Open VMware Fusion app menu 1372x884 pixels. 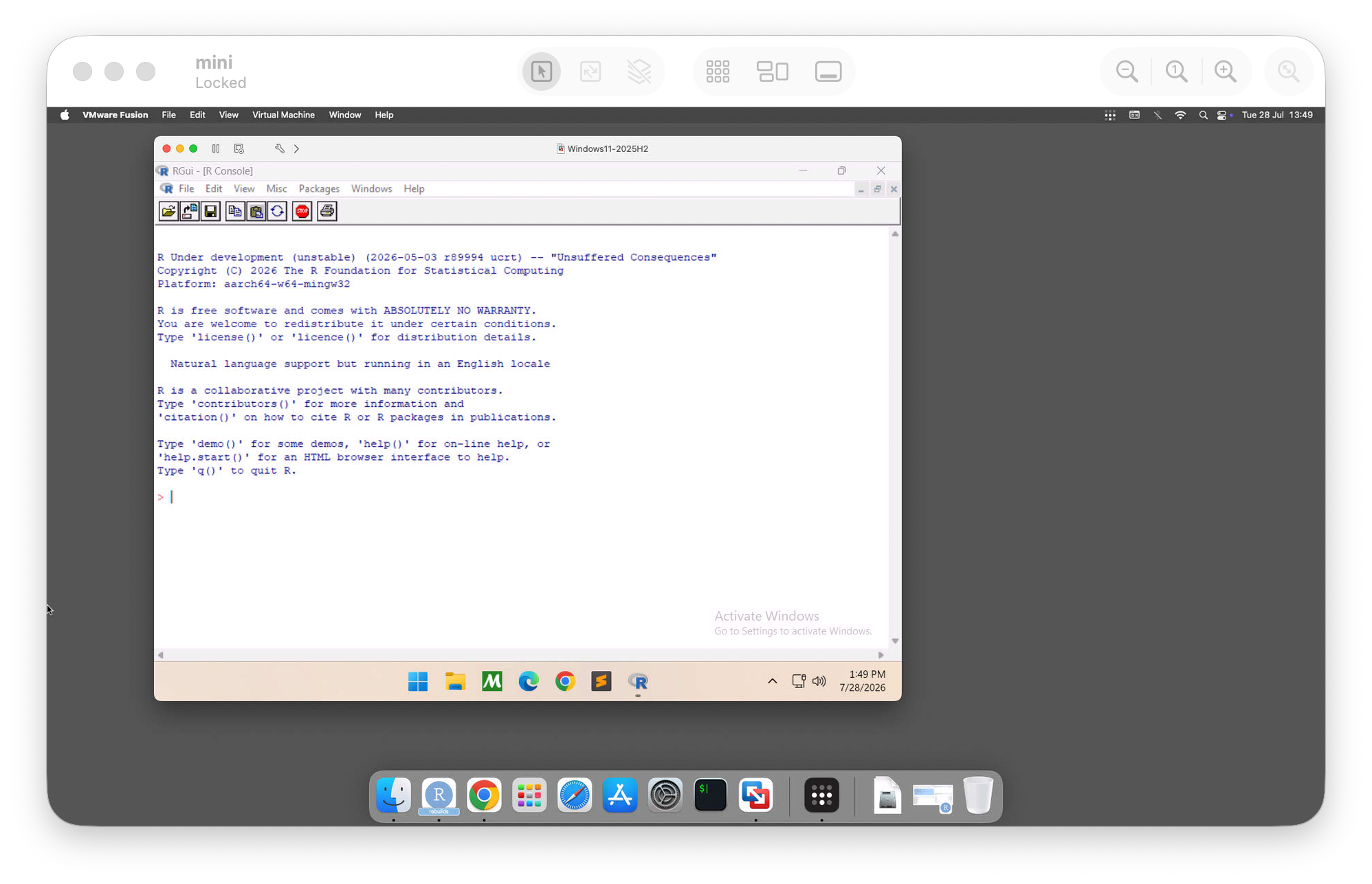[115, 115]
